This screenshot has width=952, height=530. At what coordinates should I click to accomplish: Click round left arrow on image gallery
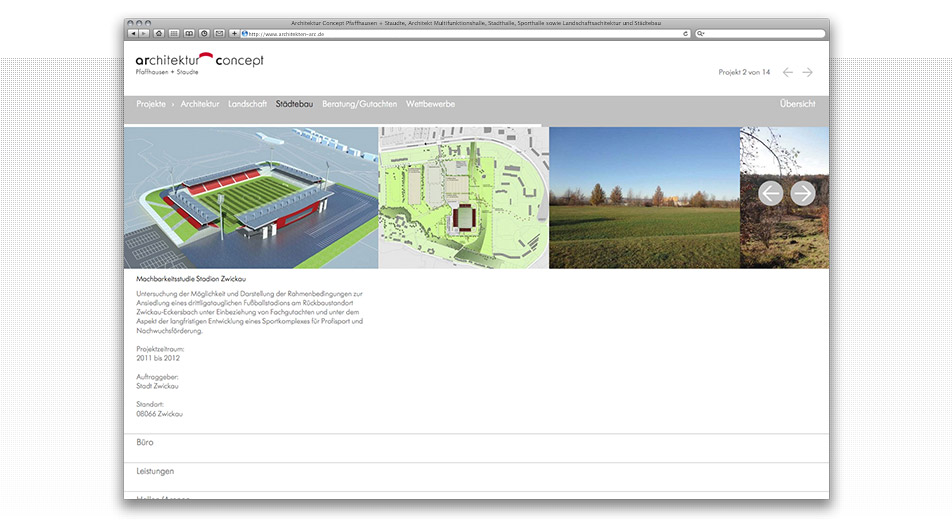(x=770, y=193)
